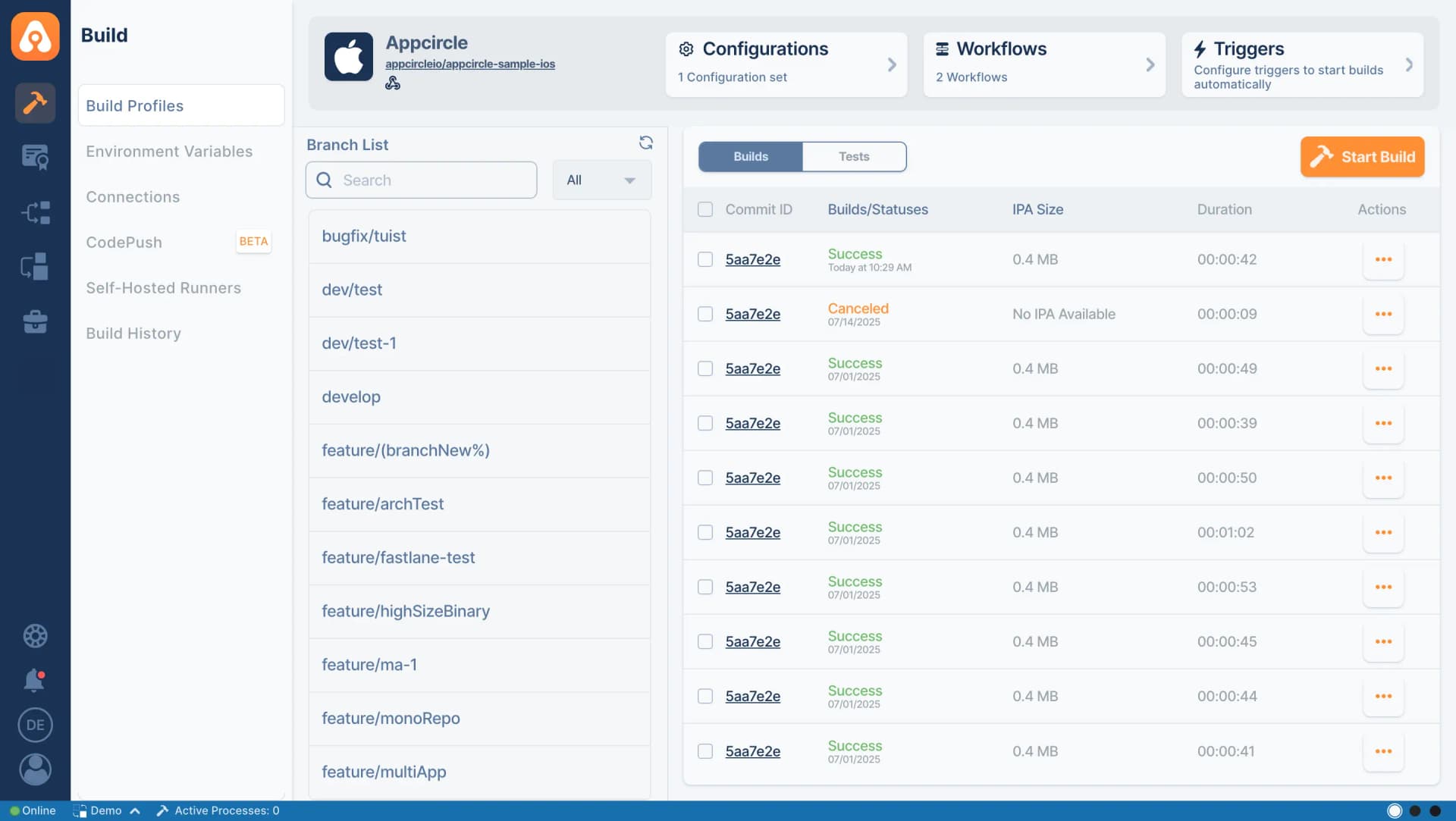Click the Configurations gear icon
Image resolution: width=1456 pixels, height=821 pixels.
click(686, 49)
